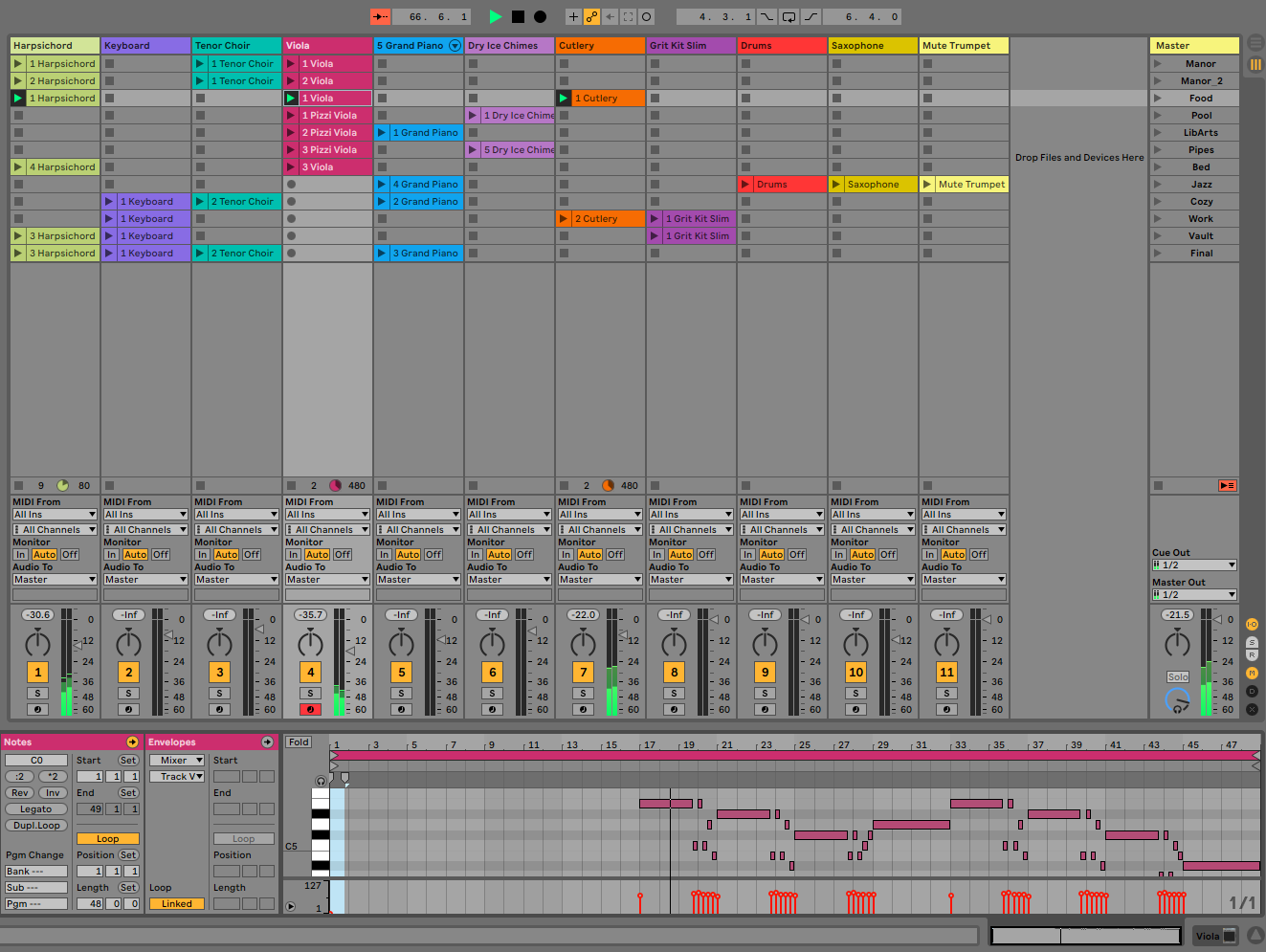This screenshot has height=952, width=1266.
Task: Unfold the 5 Grand Piano track header arrow
Action: (x=455, y=45)
